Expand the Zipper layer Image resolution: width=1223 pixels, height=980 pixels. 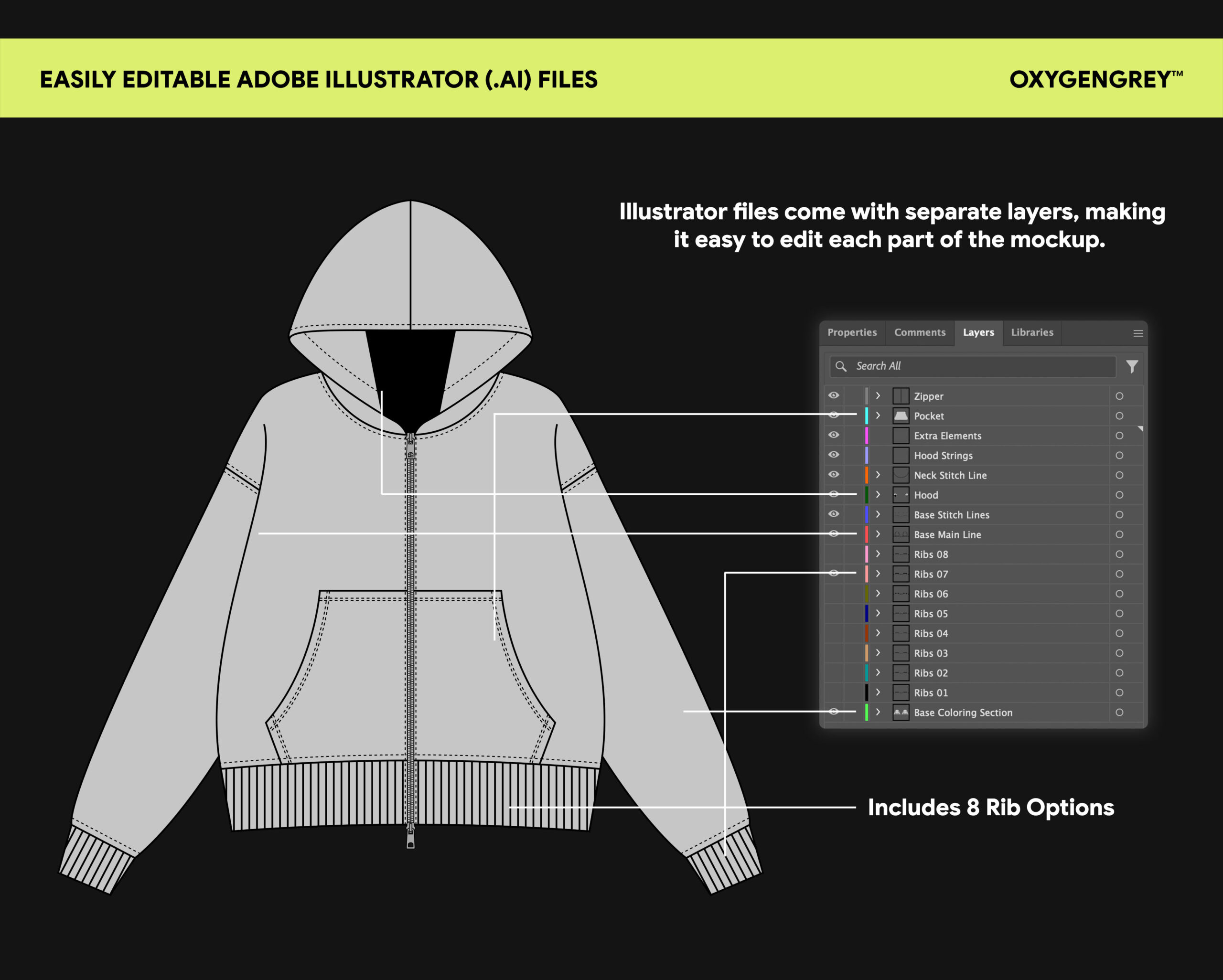pyautogui.click(x=878, y=395)
